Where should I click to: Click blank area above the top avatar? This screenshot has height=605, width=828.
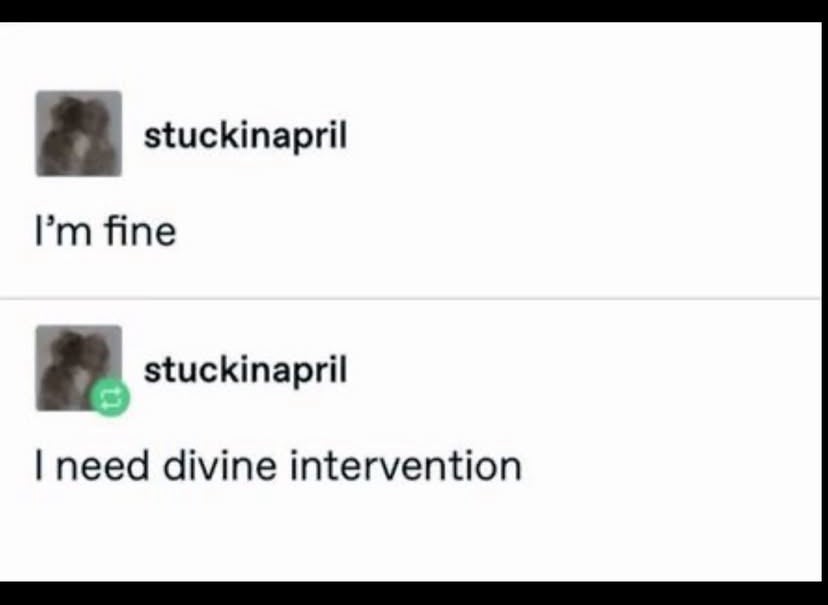click(79, 58)
